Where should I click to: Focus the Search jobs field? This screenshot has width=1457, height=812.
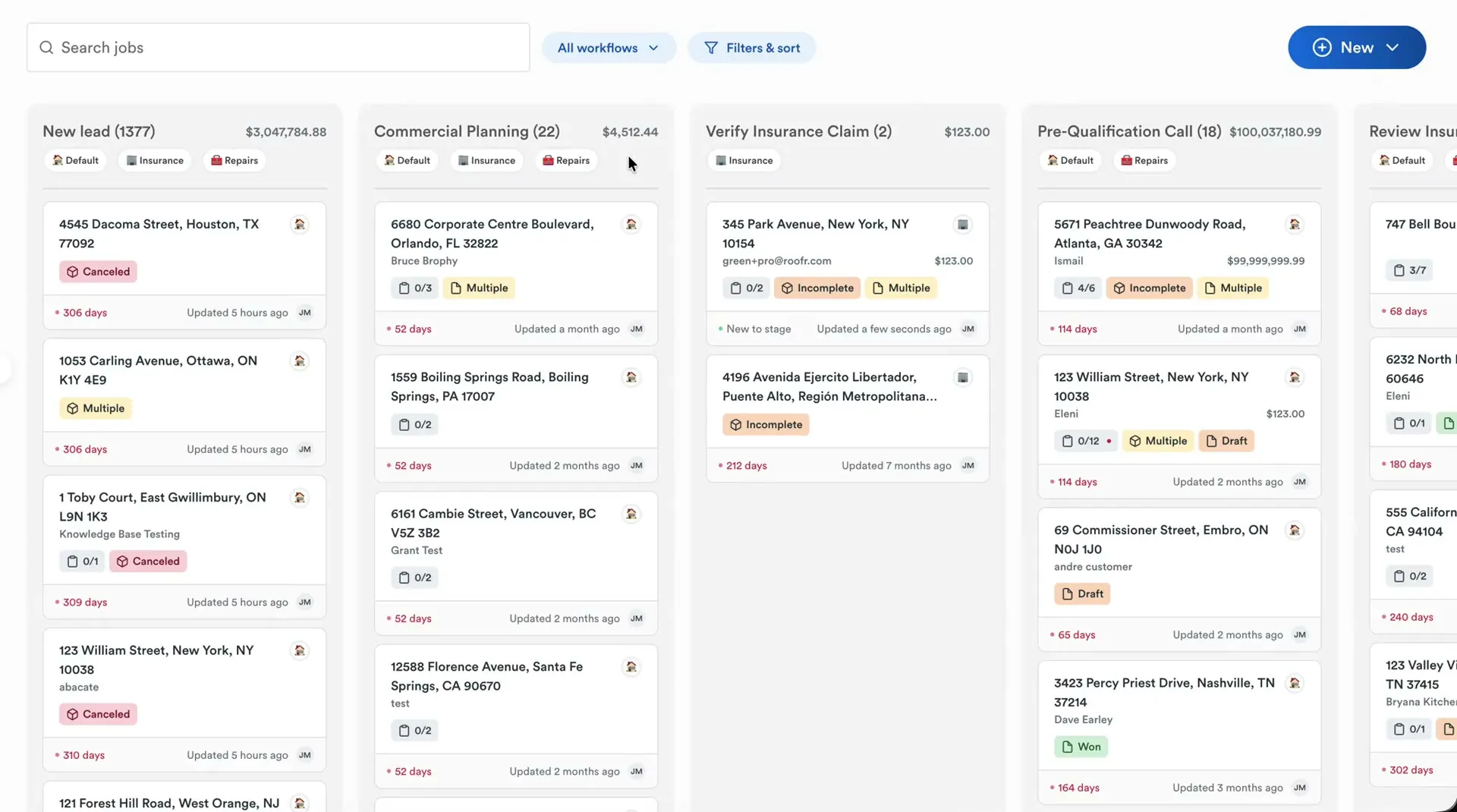pos(278,48)
